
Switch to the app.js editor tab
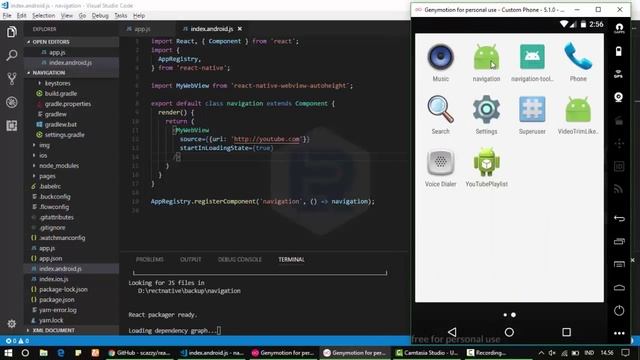(142, 29)
